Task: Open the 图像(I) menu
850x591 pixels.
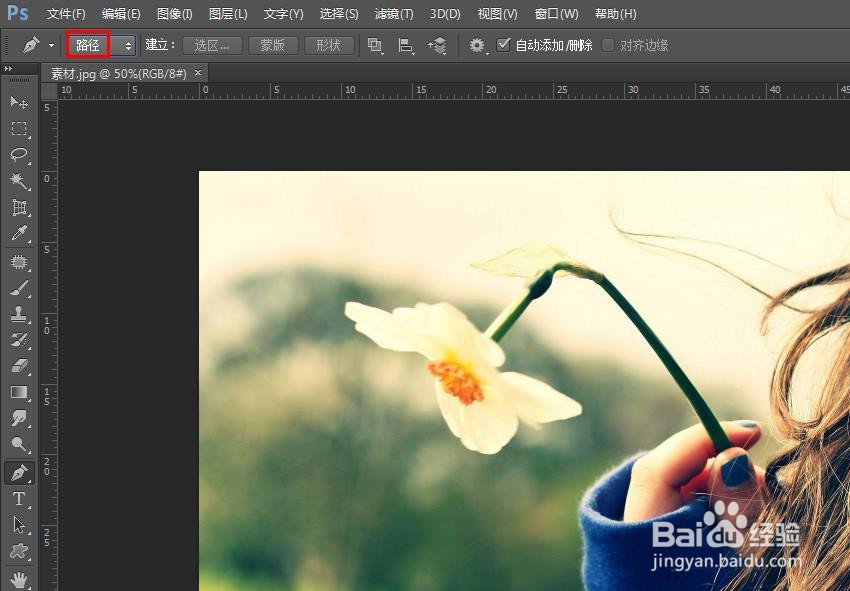Action: point(175,14)
